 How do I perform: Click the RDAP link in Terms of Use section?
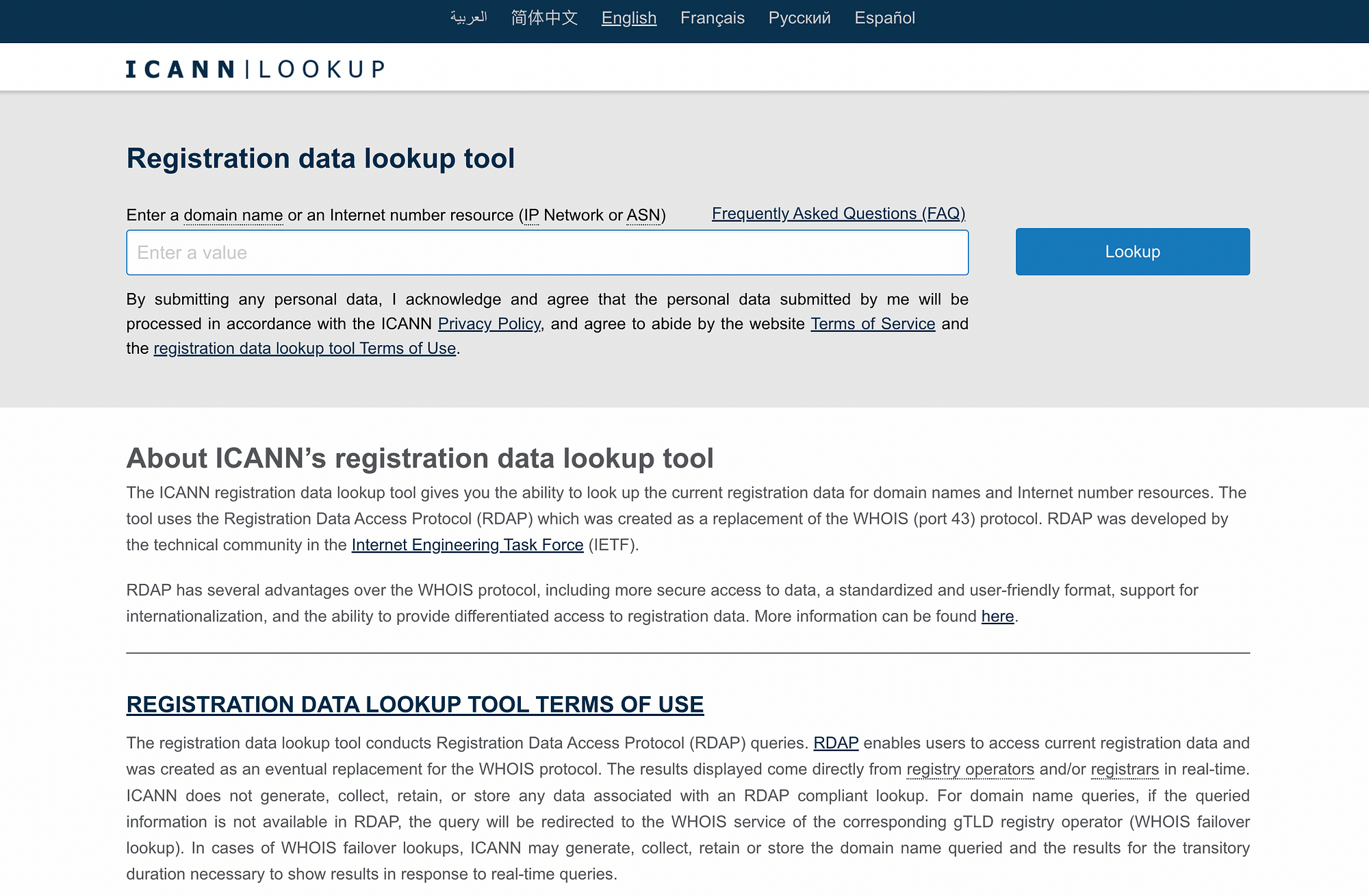837,742
